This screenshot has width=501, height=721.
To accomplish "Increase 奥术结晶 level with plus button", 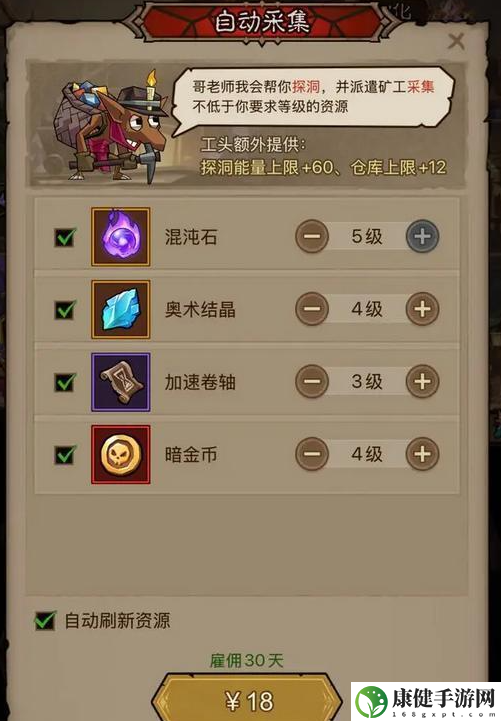I will coord(422,309).
